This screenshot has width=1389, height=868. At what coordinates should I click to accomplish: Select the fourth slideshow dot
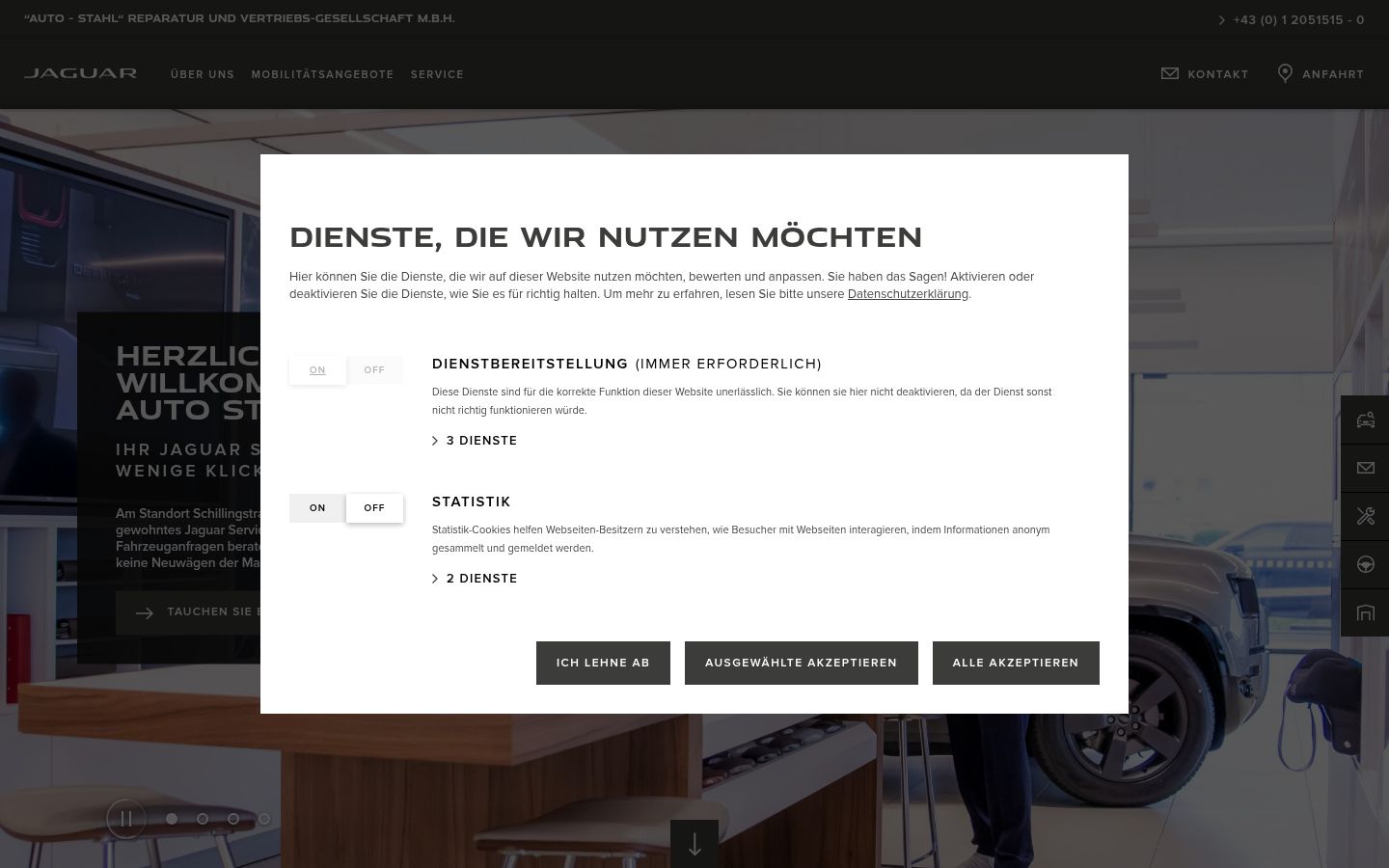[264, 819]
